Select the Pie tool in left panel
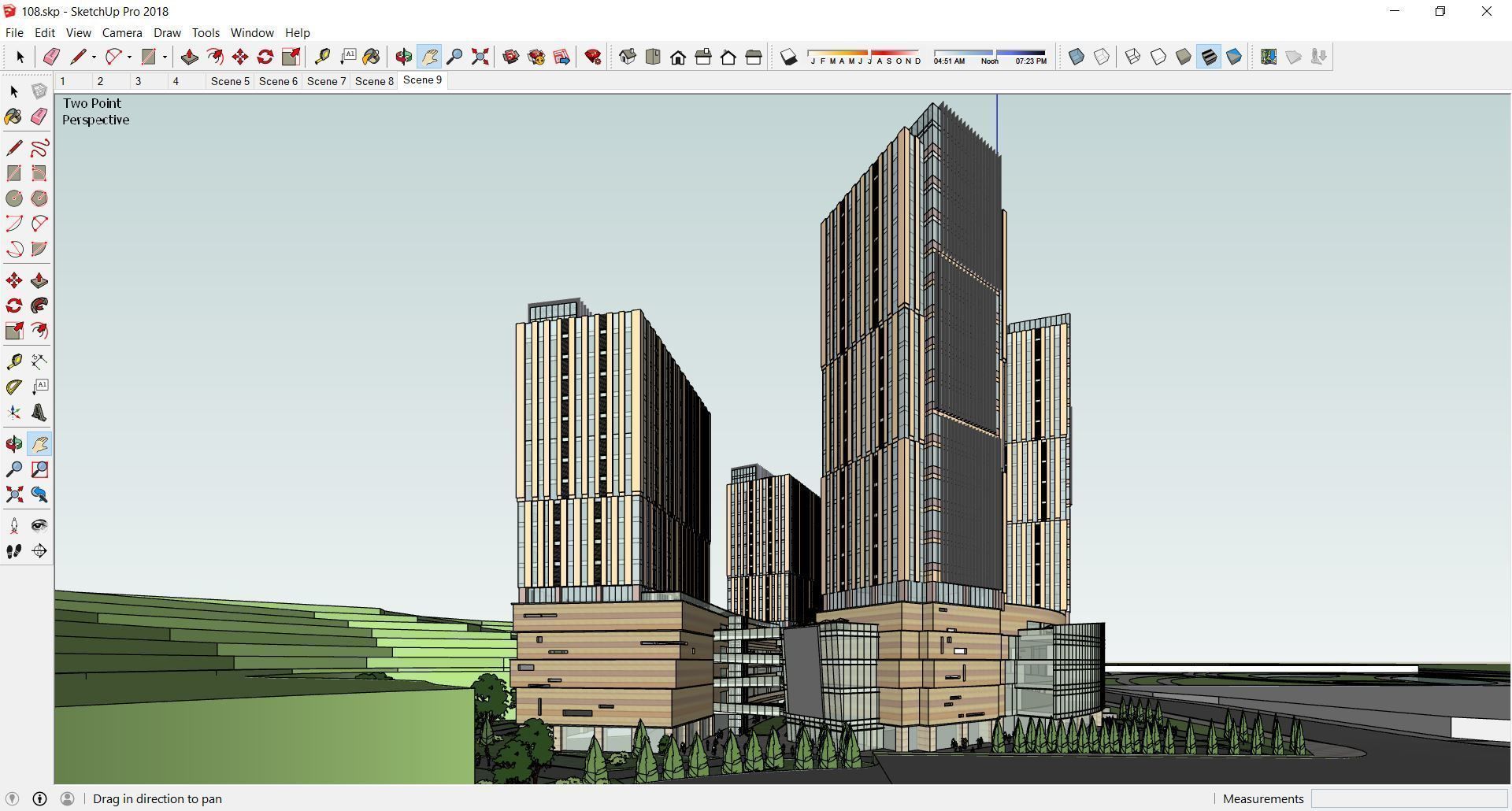 pyautogui.click(x=39, y=249)
